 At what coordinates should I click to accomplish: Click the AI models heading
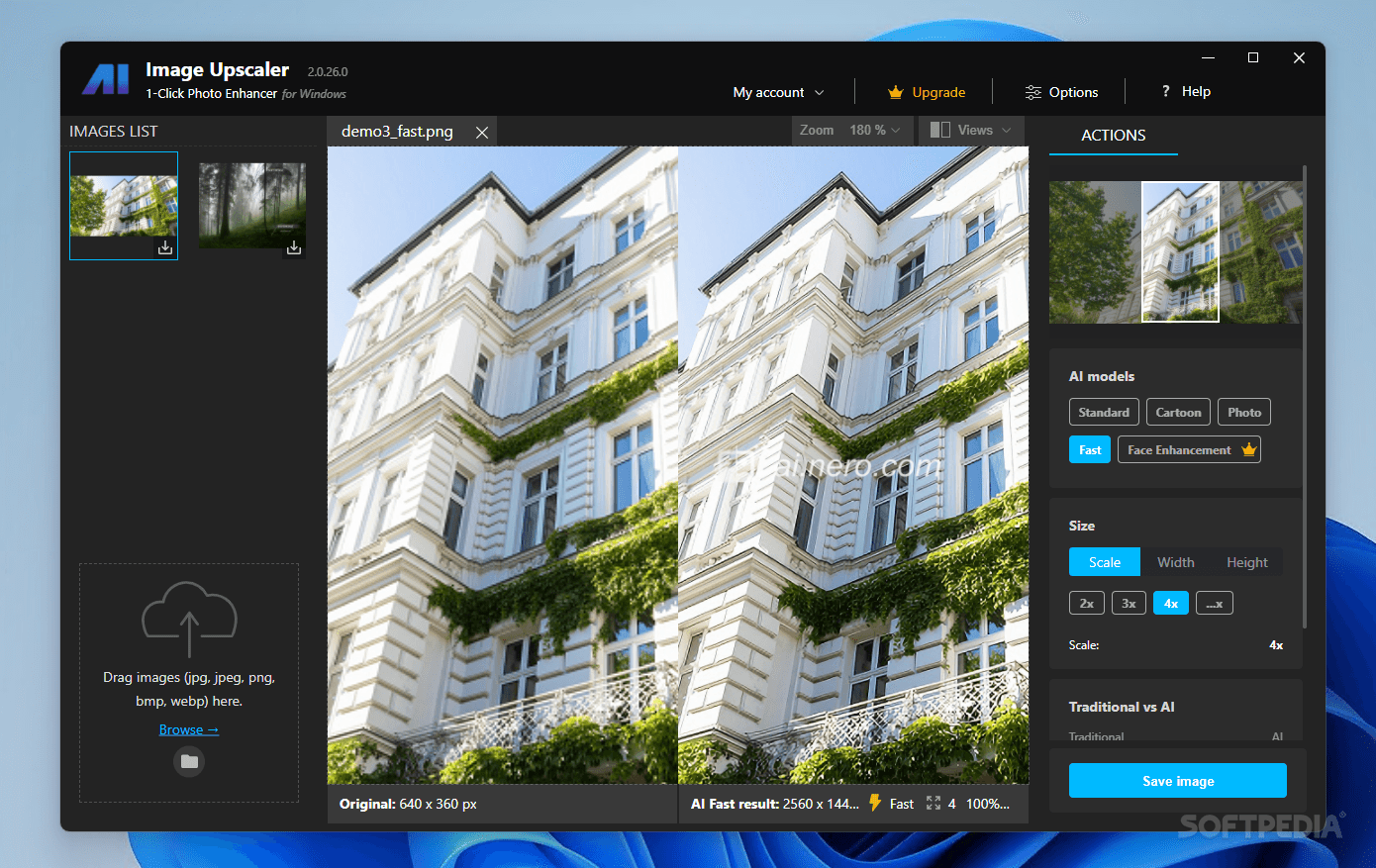(1102, 376)
